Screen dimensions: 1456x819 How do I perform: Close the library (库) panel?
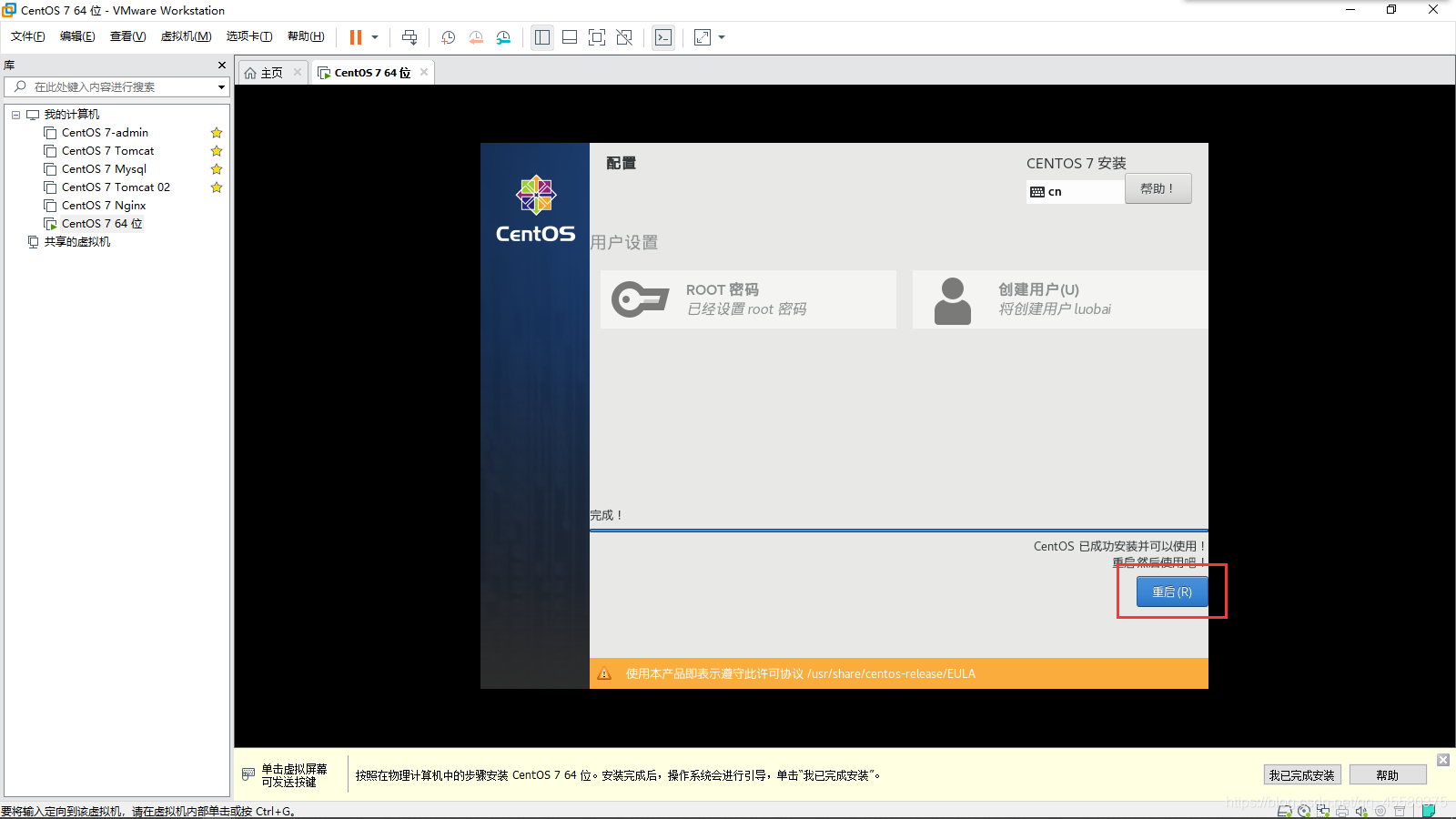[x=221, y=65]
